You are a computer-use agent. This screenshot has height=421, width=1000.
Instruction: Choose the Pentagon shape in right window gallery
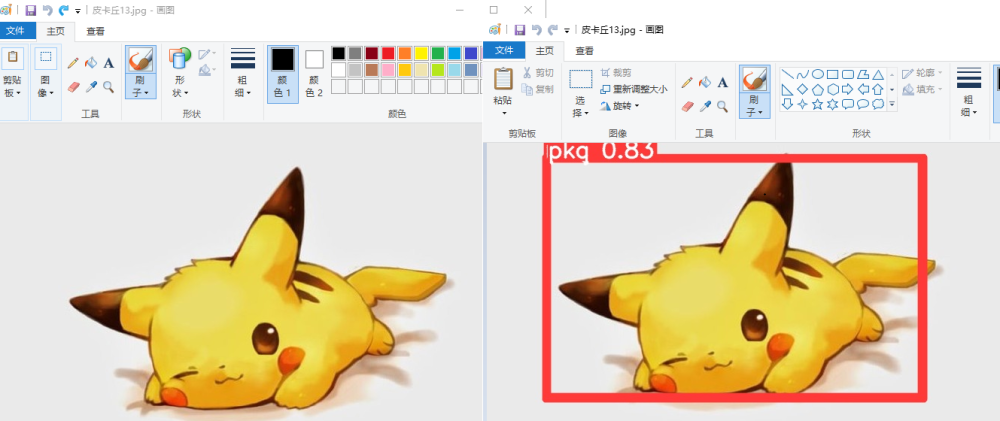818,89
